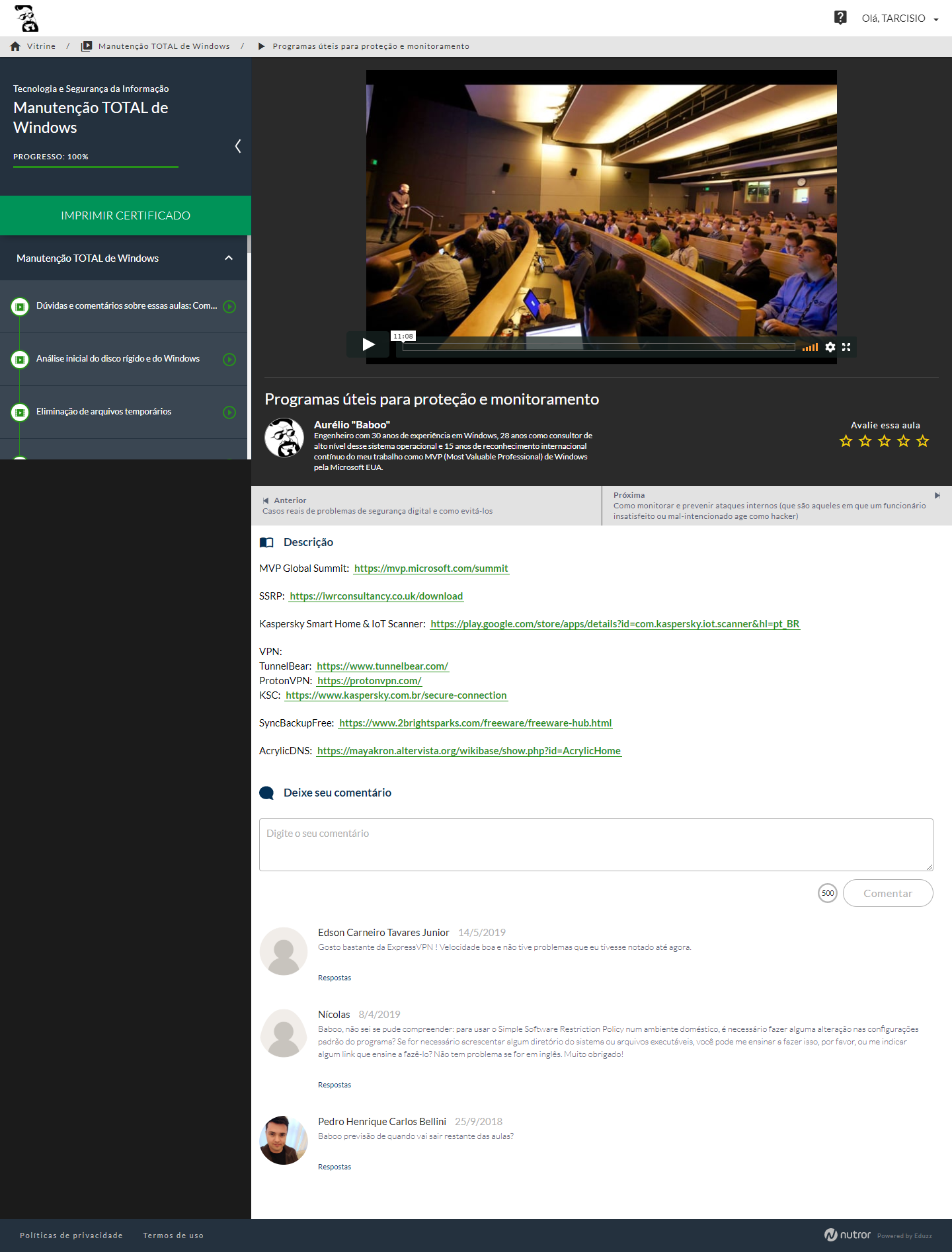Toggle play circle for Eliminação de arquivos temporários
The height and width of the screenshot is (1252, 952).
229,412
